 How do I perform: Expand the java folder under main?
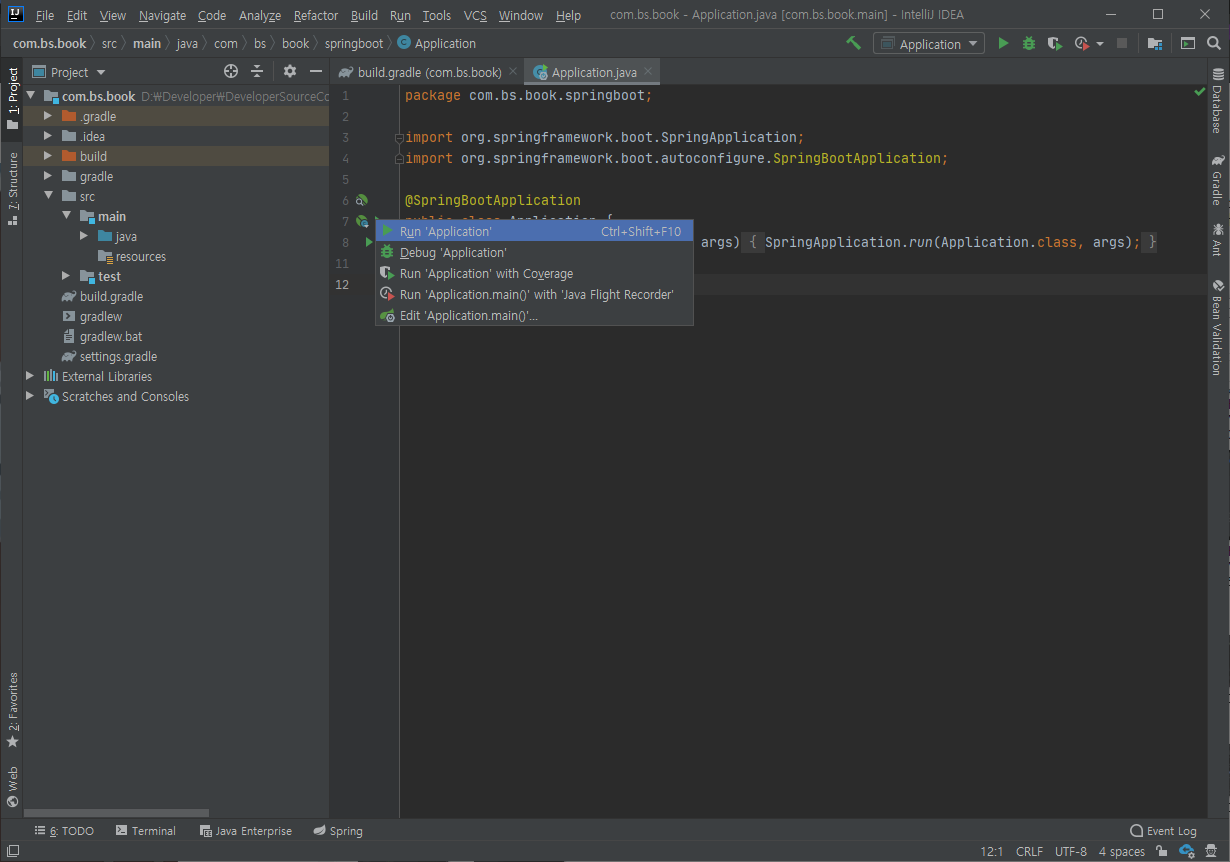(84, 236)
